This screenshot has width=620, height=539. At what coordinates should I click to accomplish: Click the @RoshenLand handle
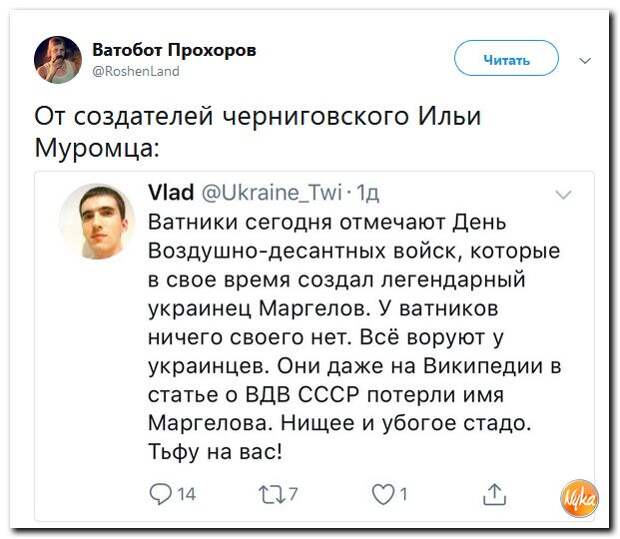pos(136,71)
